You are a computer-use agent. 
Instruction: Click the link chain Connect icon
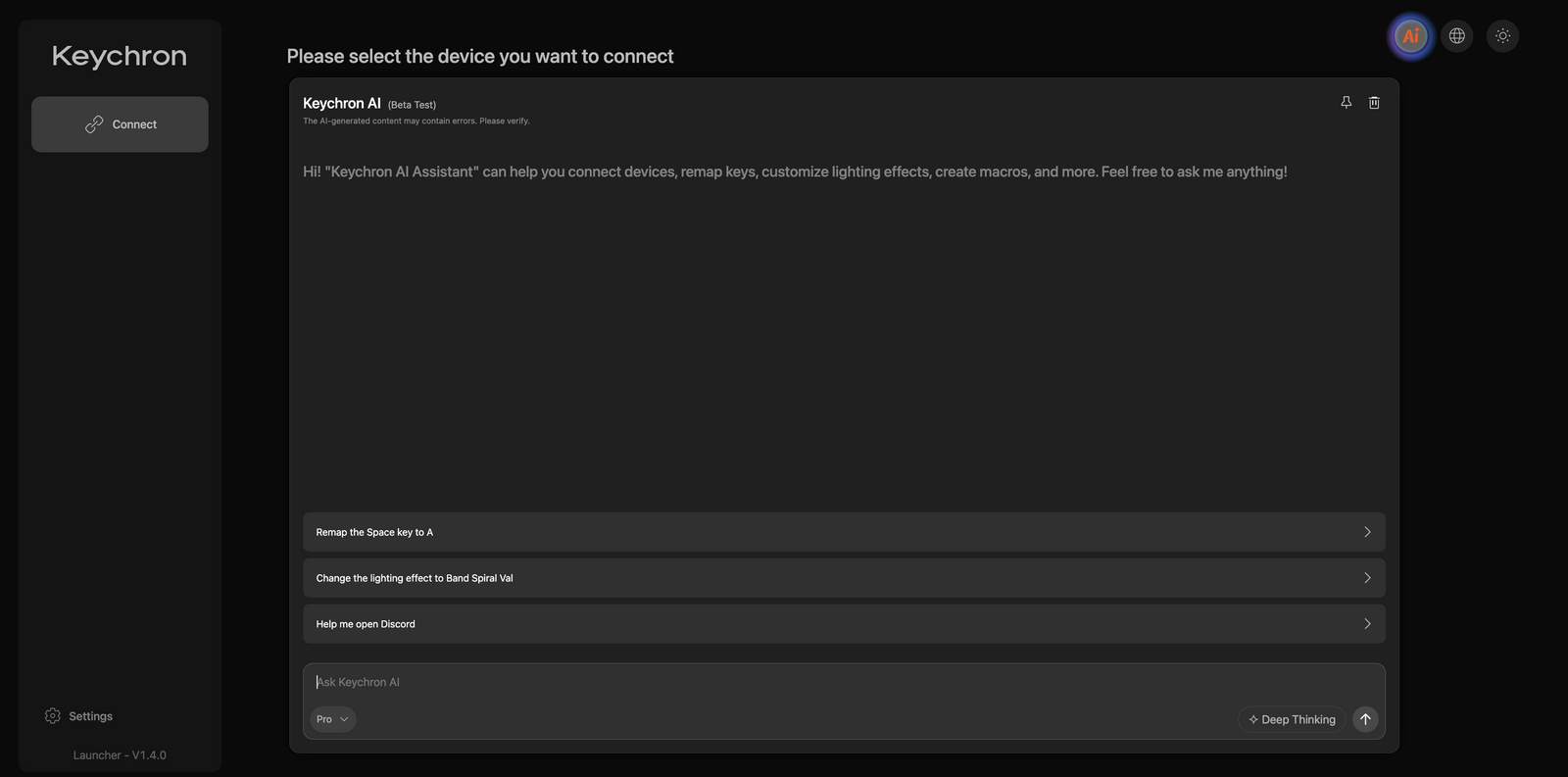[x=94, y=124]
